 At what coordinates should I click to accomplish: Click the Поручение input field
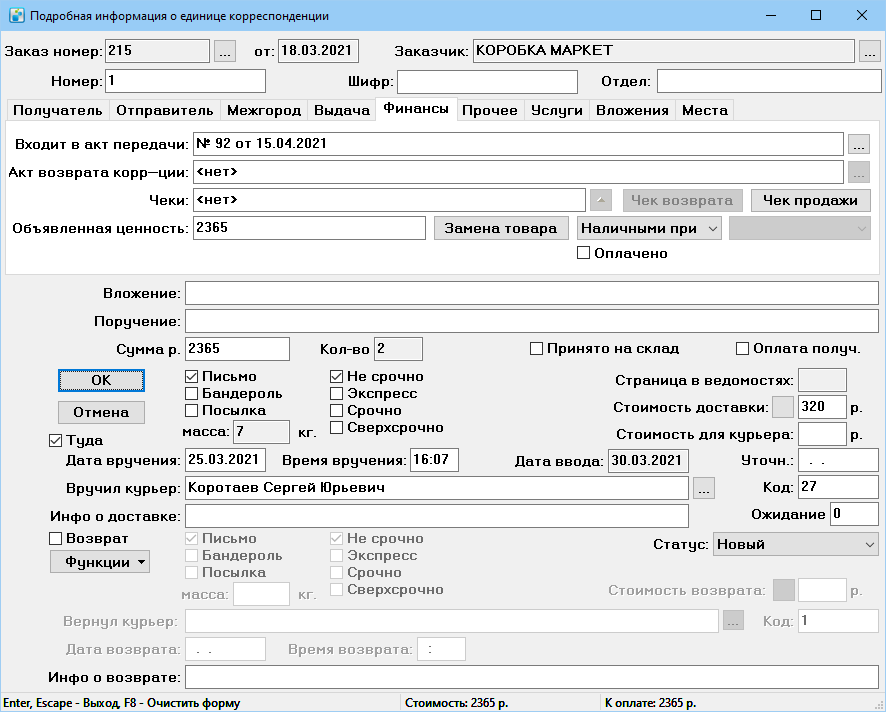click(x=532, y=322)
